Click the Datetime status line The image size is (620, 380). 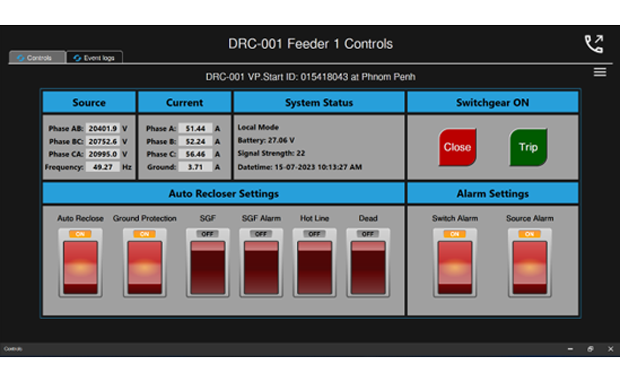(x=300, y=167)
